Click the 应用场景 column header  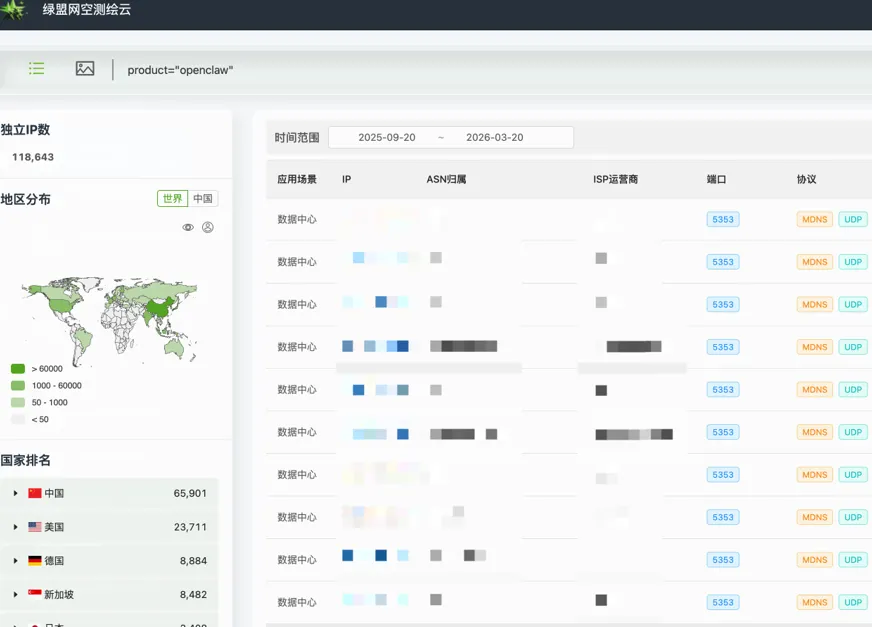[297, 179]
